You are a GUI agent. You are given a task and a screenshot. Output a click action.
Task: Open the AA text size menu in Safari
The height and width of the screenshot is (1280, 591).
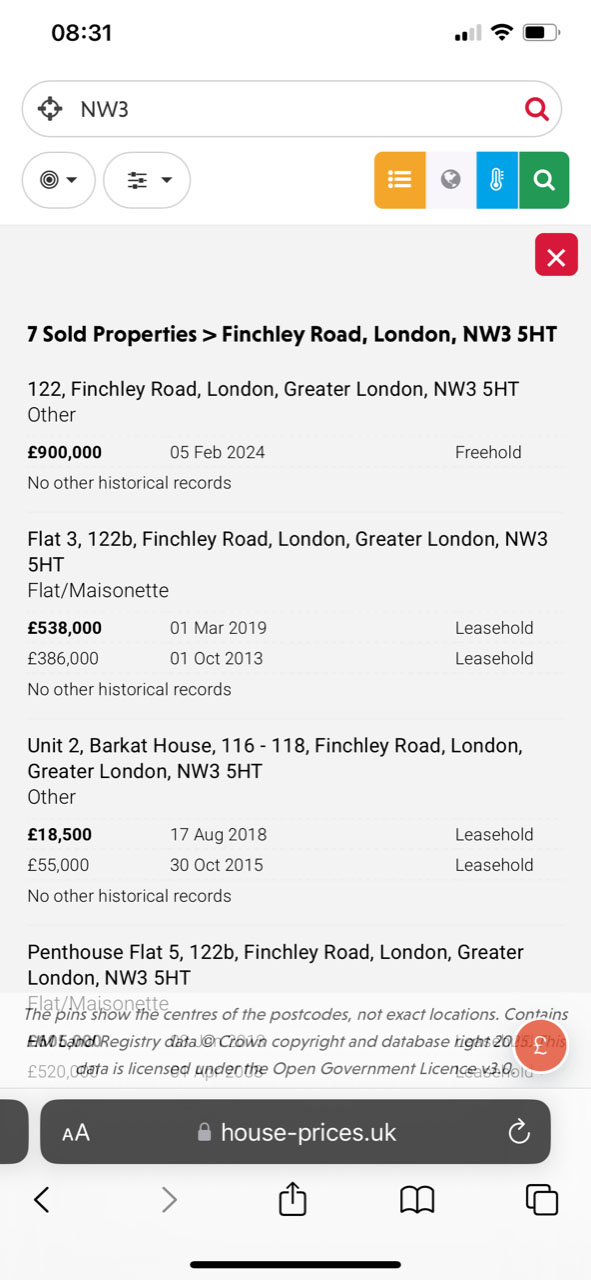[x=77, y=1132]
